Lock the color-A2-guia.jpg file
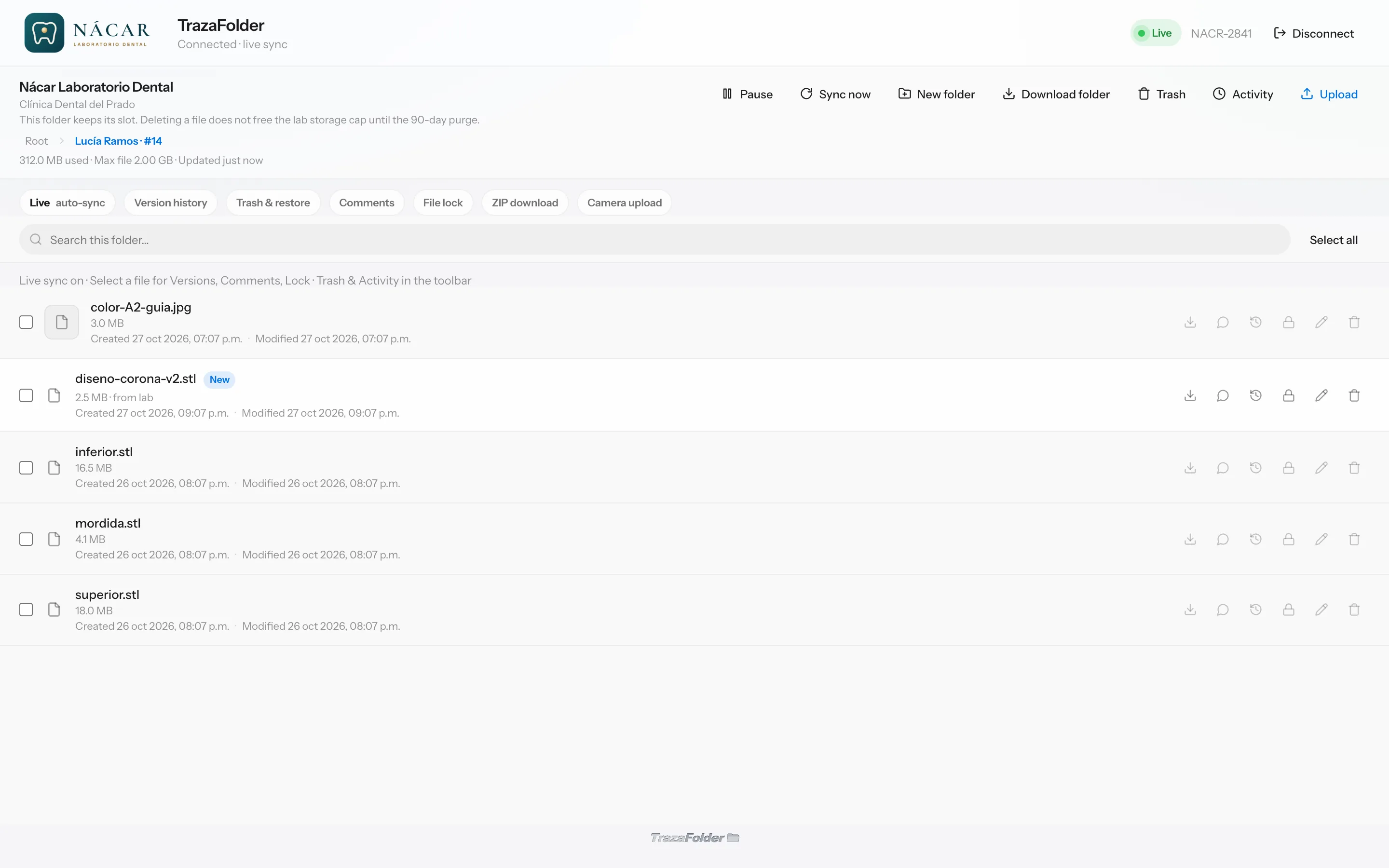Screen dimensions: 1389x868 (x=1289, y=322)
